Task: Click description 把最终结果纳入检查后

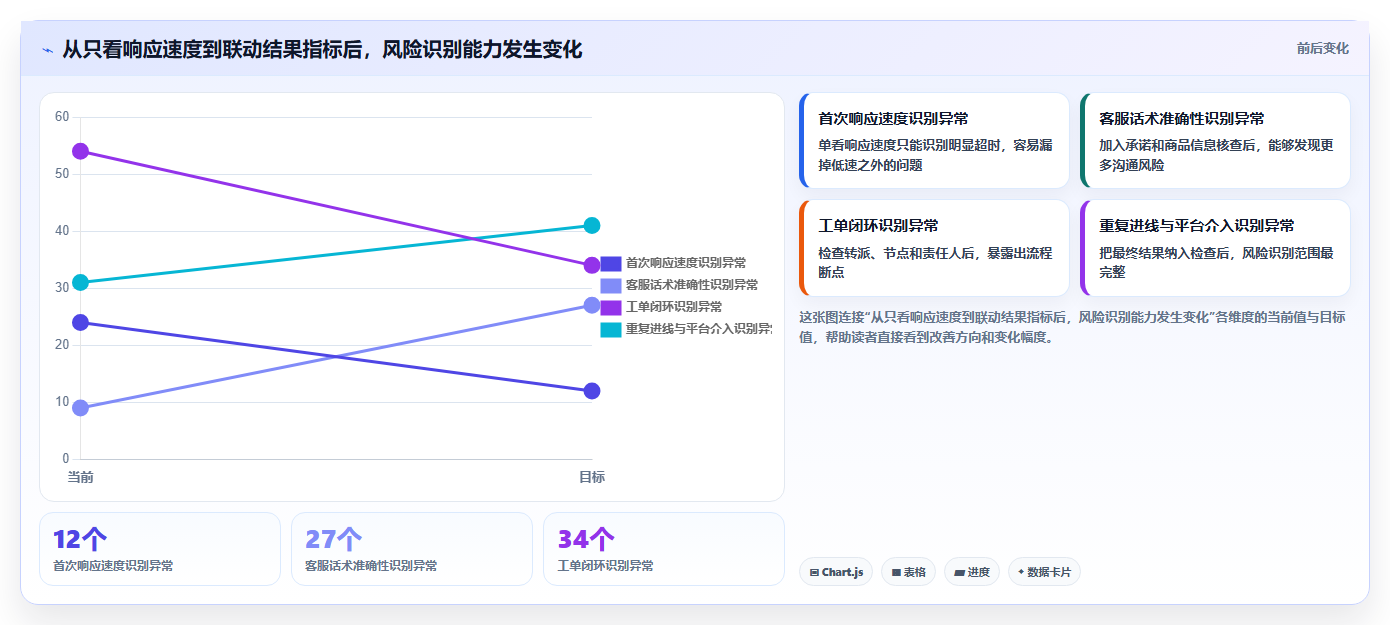Action: (1216, 263)
